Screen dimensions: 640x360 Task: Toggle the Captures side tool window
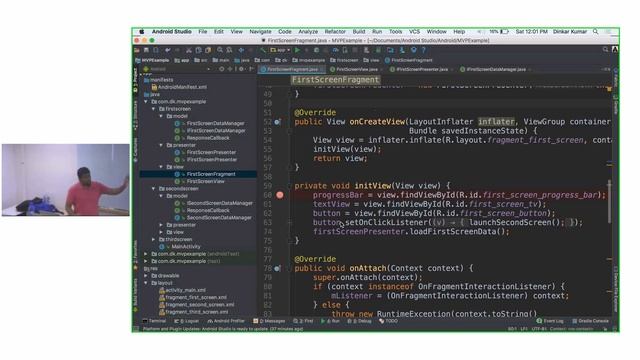click(135, 150)
